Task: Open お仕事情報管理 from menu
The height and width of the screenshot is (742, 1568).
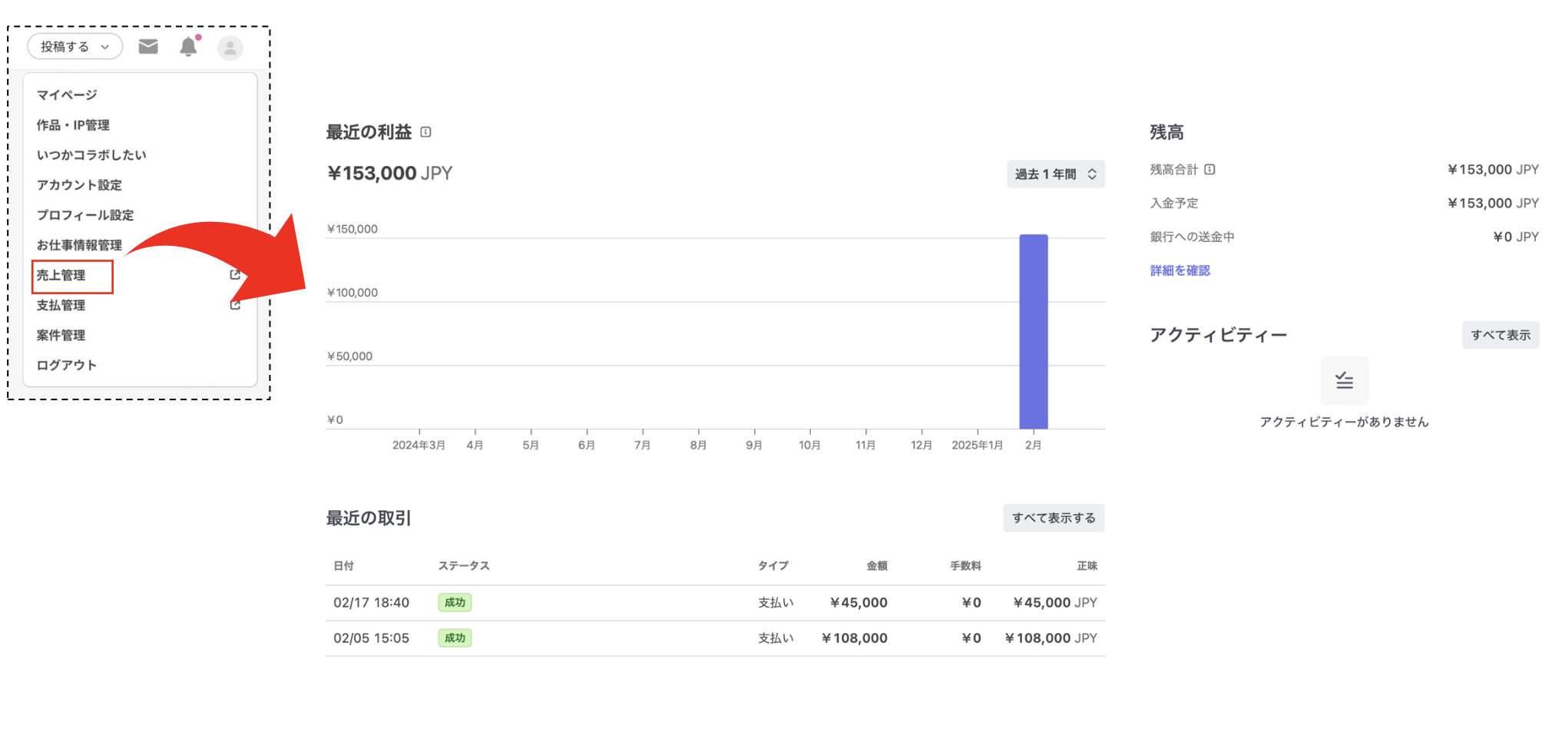Action: pos(79,245)
